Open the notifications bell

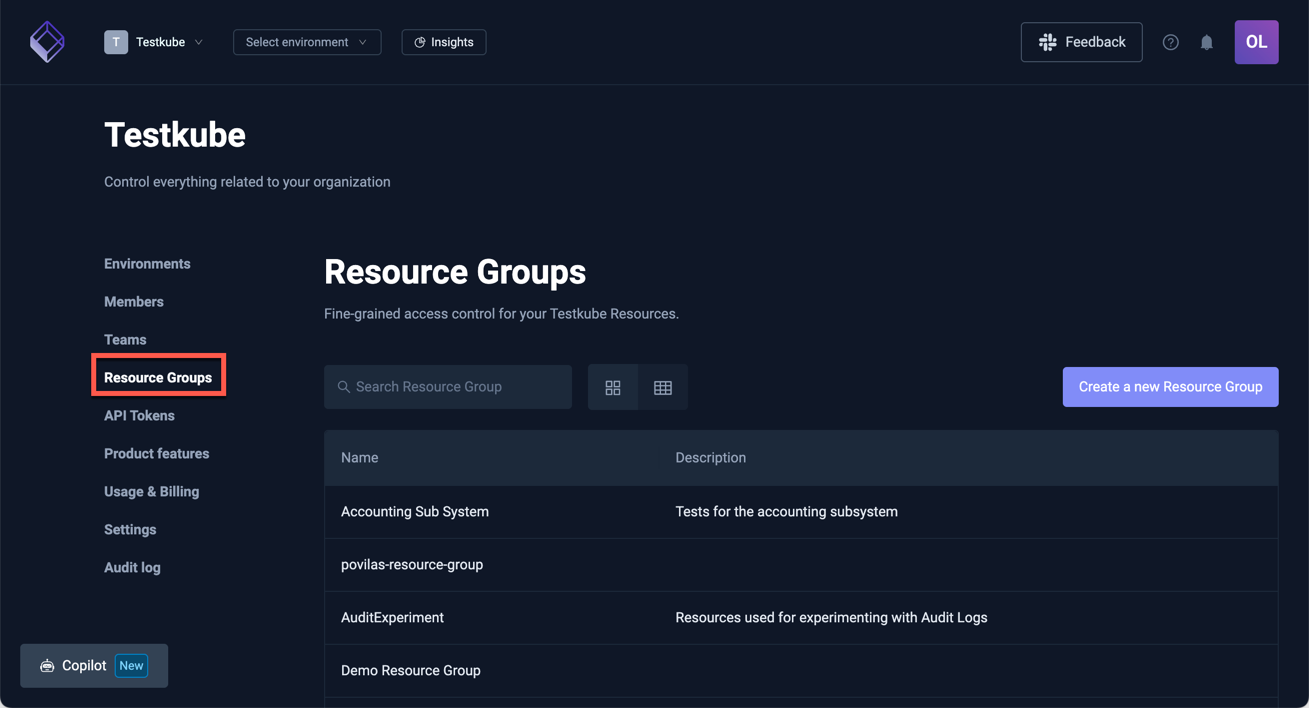(1206, 42)
